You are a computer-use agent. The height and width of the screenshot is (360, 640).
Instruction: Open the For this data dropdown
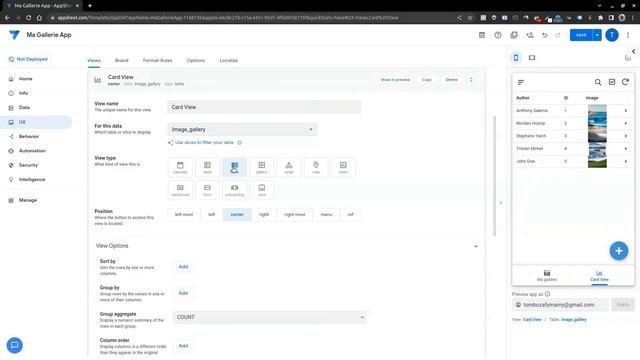tap(242, 129)
